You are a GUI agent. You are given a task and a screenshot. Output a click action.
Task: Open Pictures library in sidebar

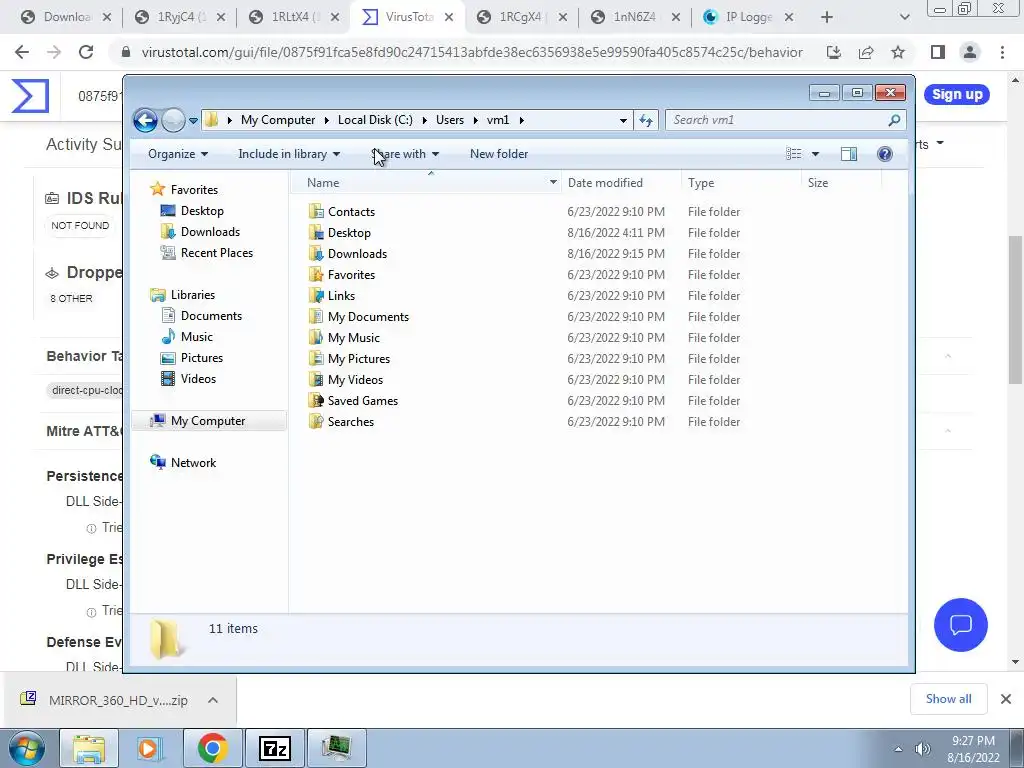point(201,358)
